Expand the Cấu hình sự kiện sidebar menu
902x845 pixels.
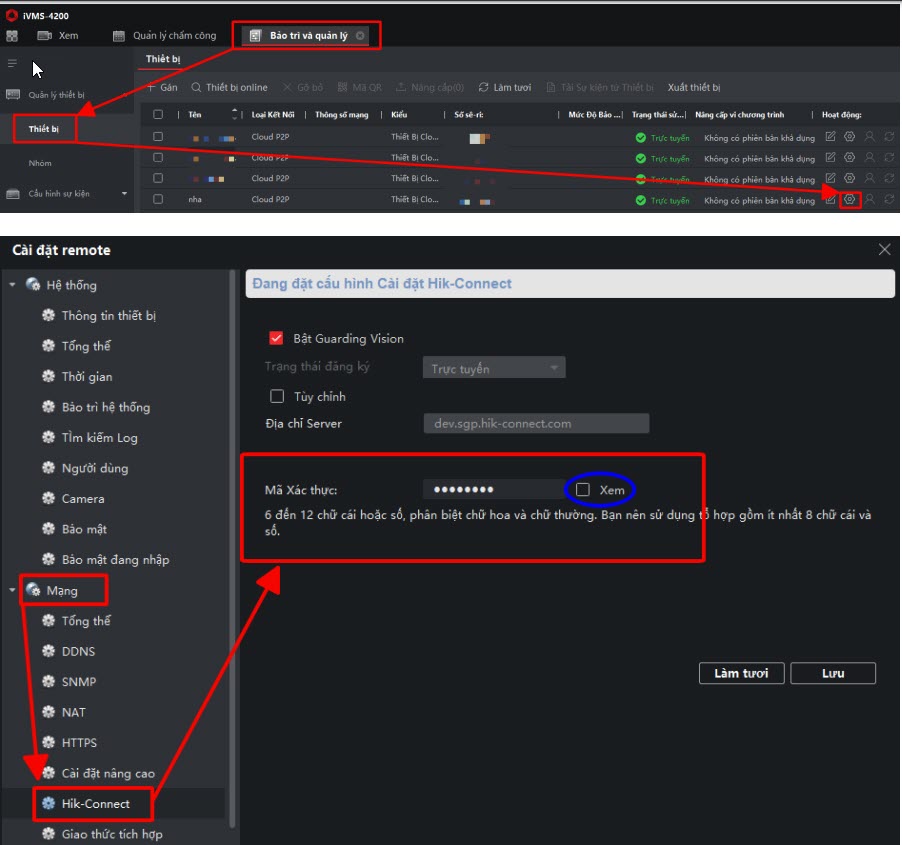coord(124,194)
